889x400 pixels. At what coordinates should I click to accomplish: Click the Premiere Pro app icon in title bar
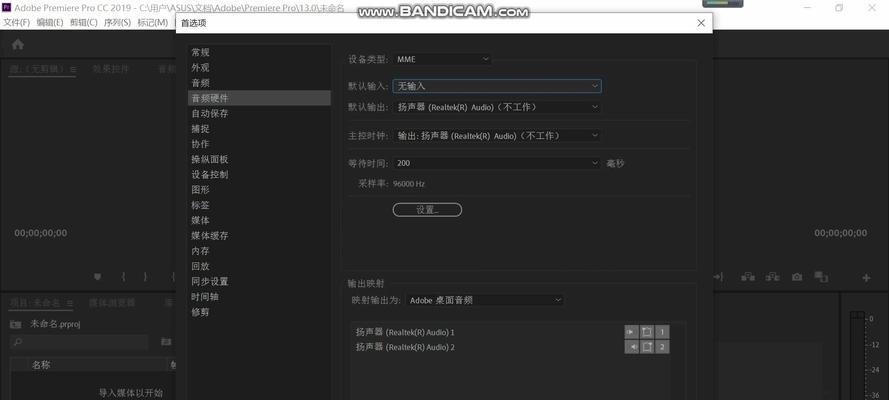7,7
